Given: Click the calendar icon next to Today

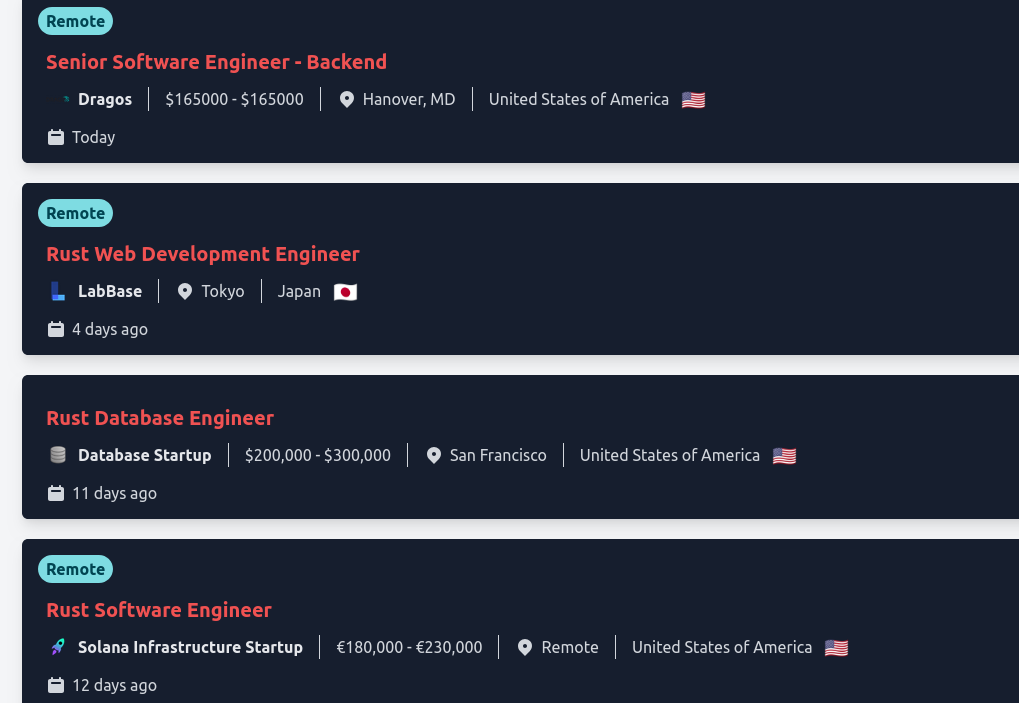Looking at the screenshot, I should 56,137.
